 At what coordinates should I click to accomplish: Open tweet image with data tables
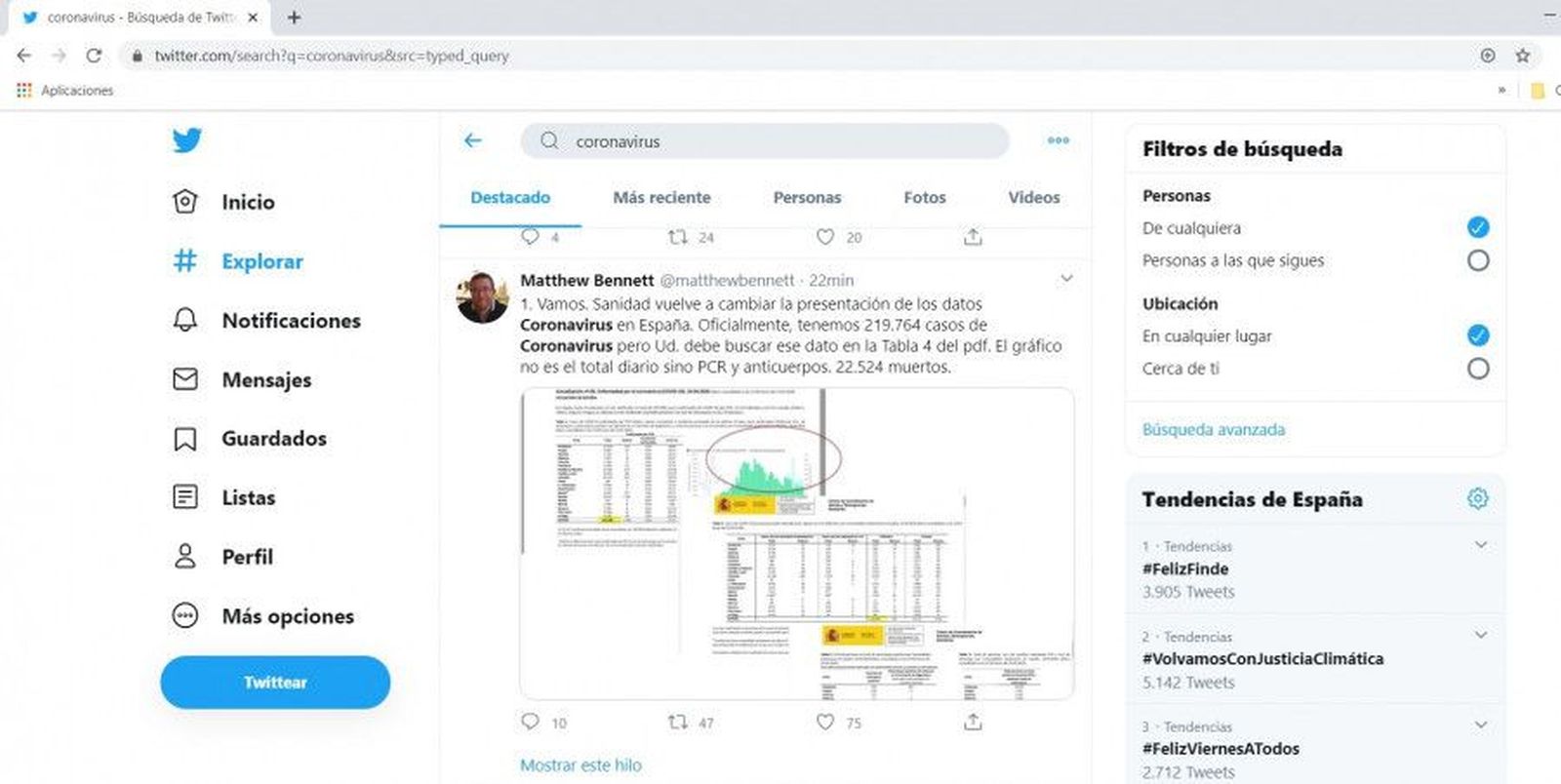coord(797,543)
